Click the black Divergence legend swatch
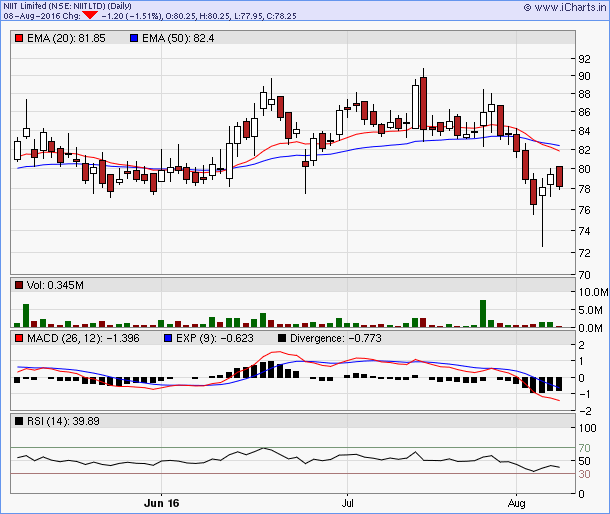The height and width of the screenshot is (514, 610). click(x=282, y=338)
